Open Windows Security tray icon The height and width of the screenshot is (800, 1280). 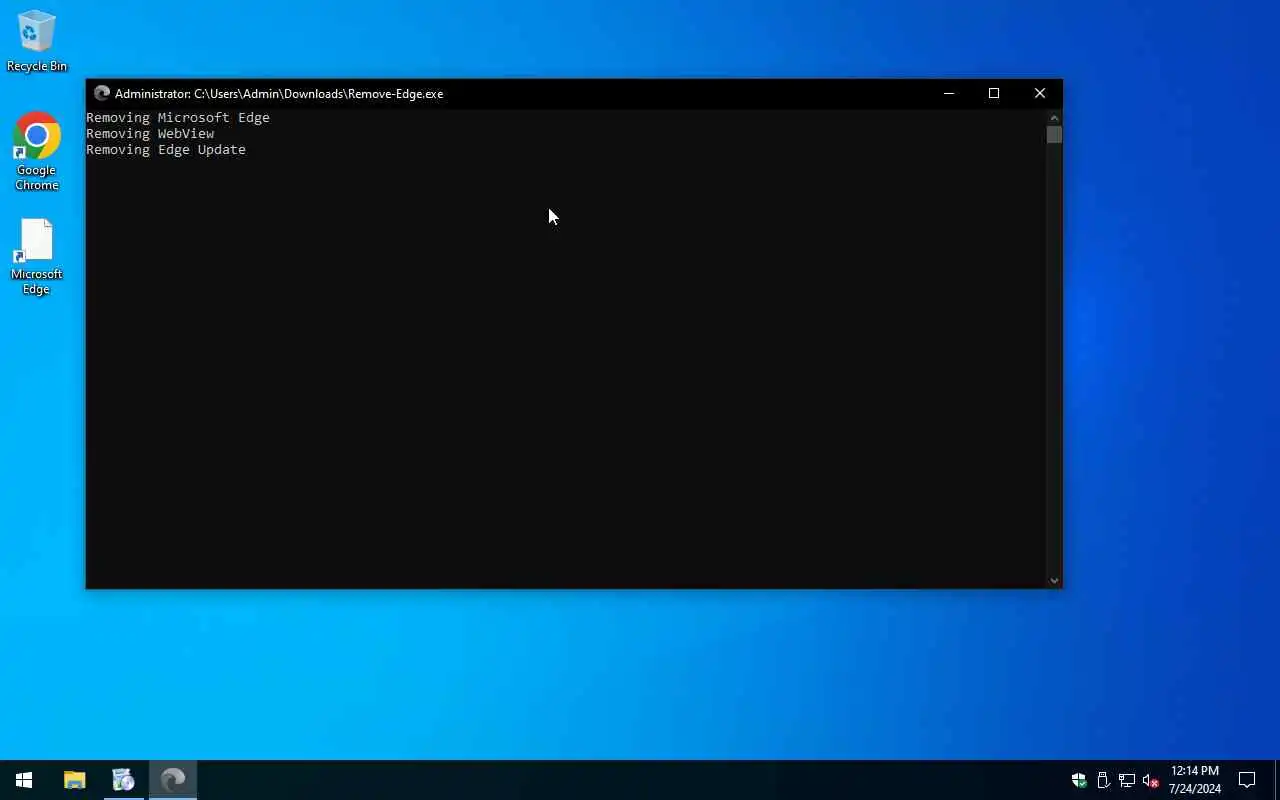point(1079,780)
